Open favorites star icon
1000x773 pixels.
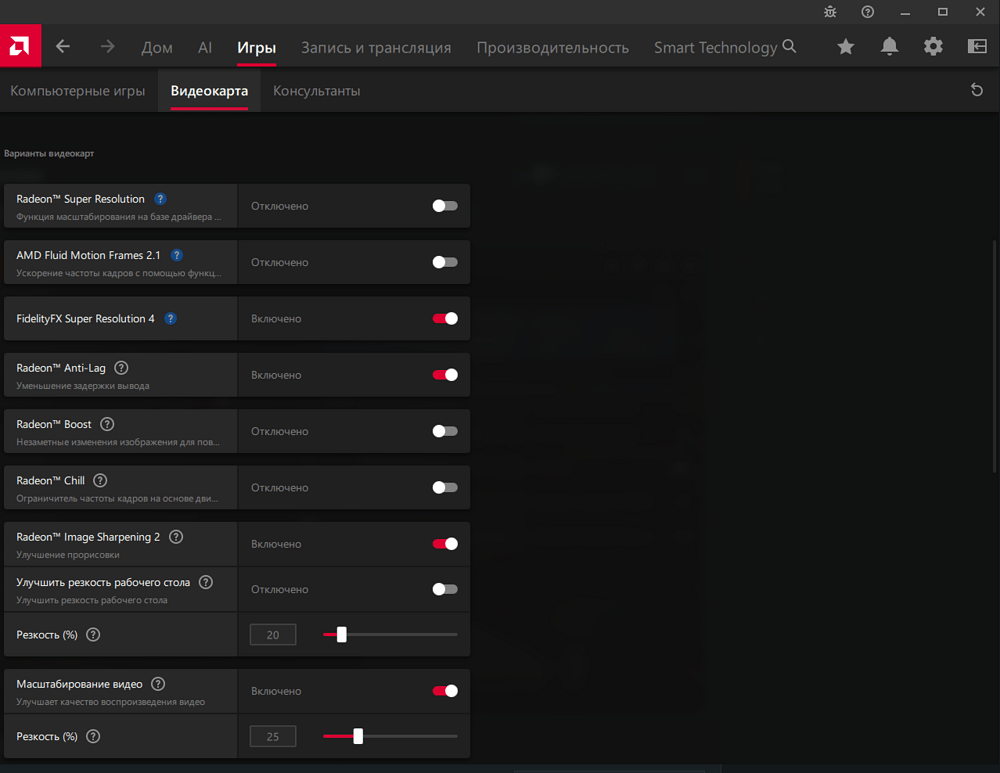pos(846,46)
